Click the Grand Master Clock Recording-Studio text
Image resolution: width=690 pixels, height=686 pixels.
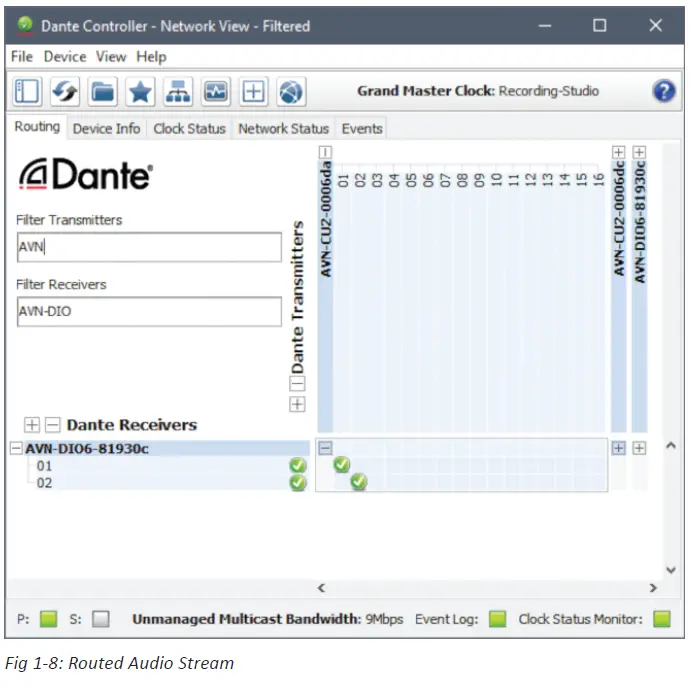pyautogui.click(x=478, y=91)
